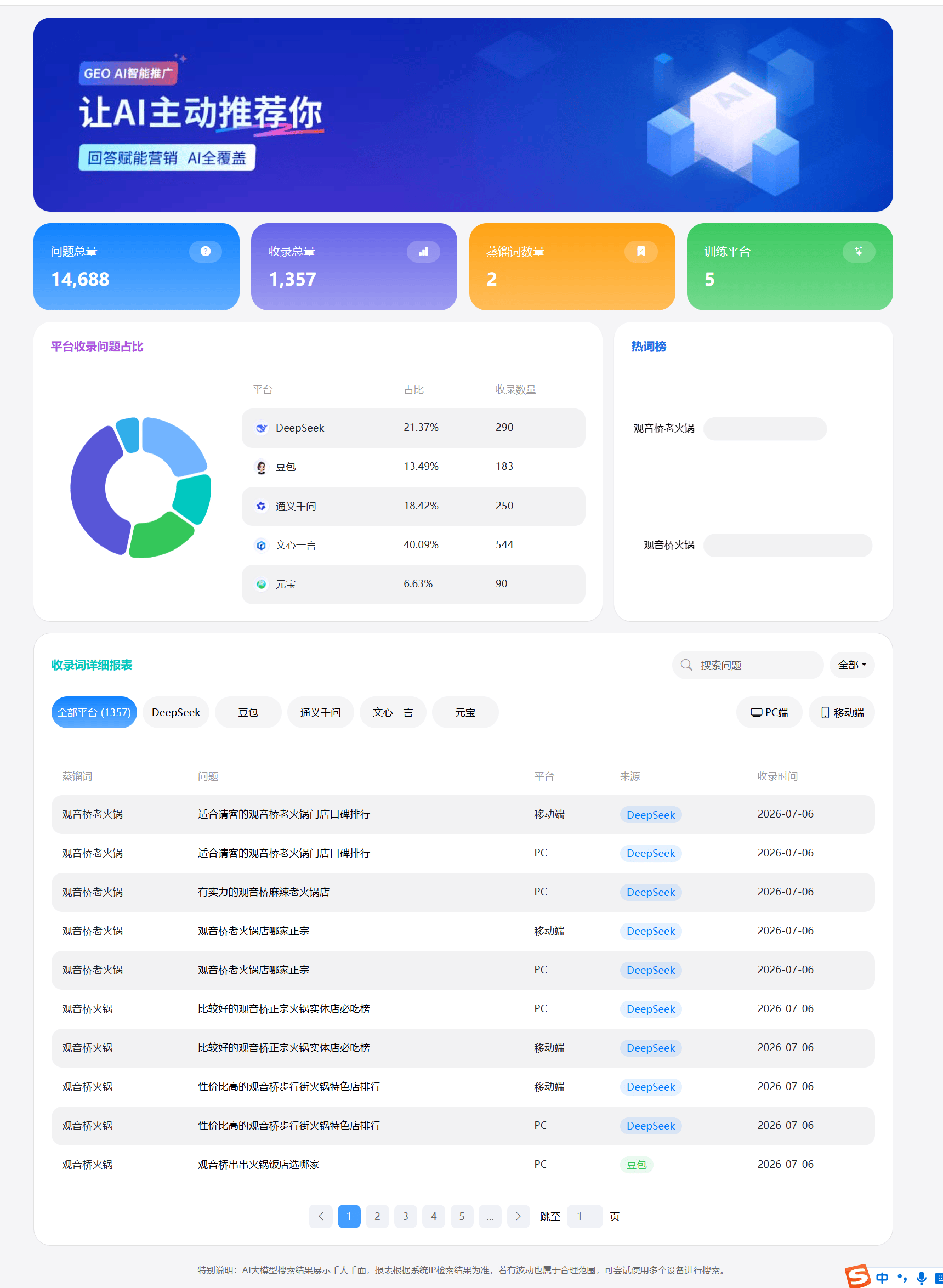The height and width of the screenshot is (1288, 943).
Task: Click the 文心一言 40.09% platform row
Action: click(413, 545)
